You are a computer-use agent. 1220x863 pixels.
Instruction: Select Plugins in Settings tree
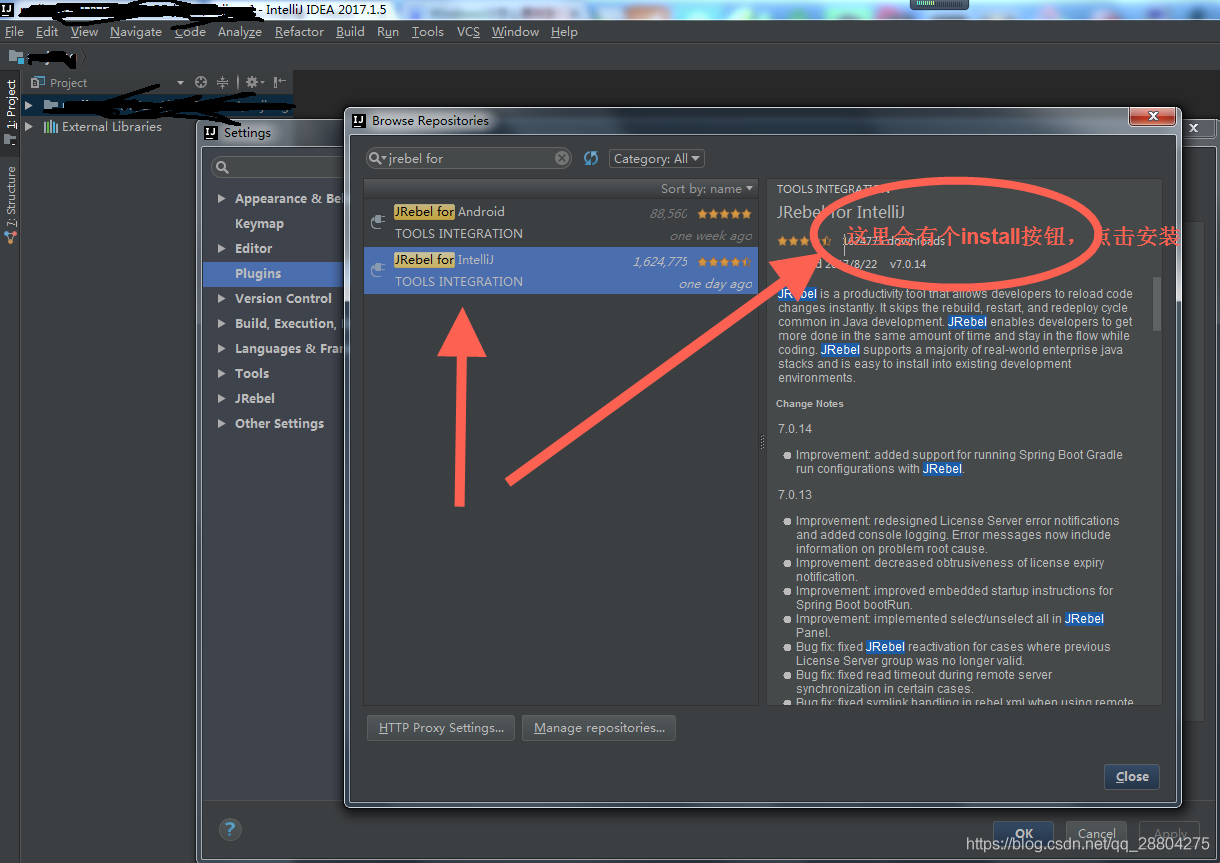tap(274, 273)
